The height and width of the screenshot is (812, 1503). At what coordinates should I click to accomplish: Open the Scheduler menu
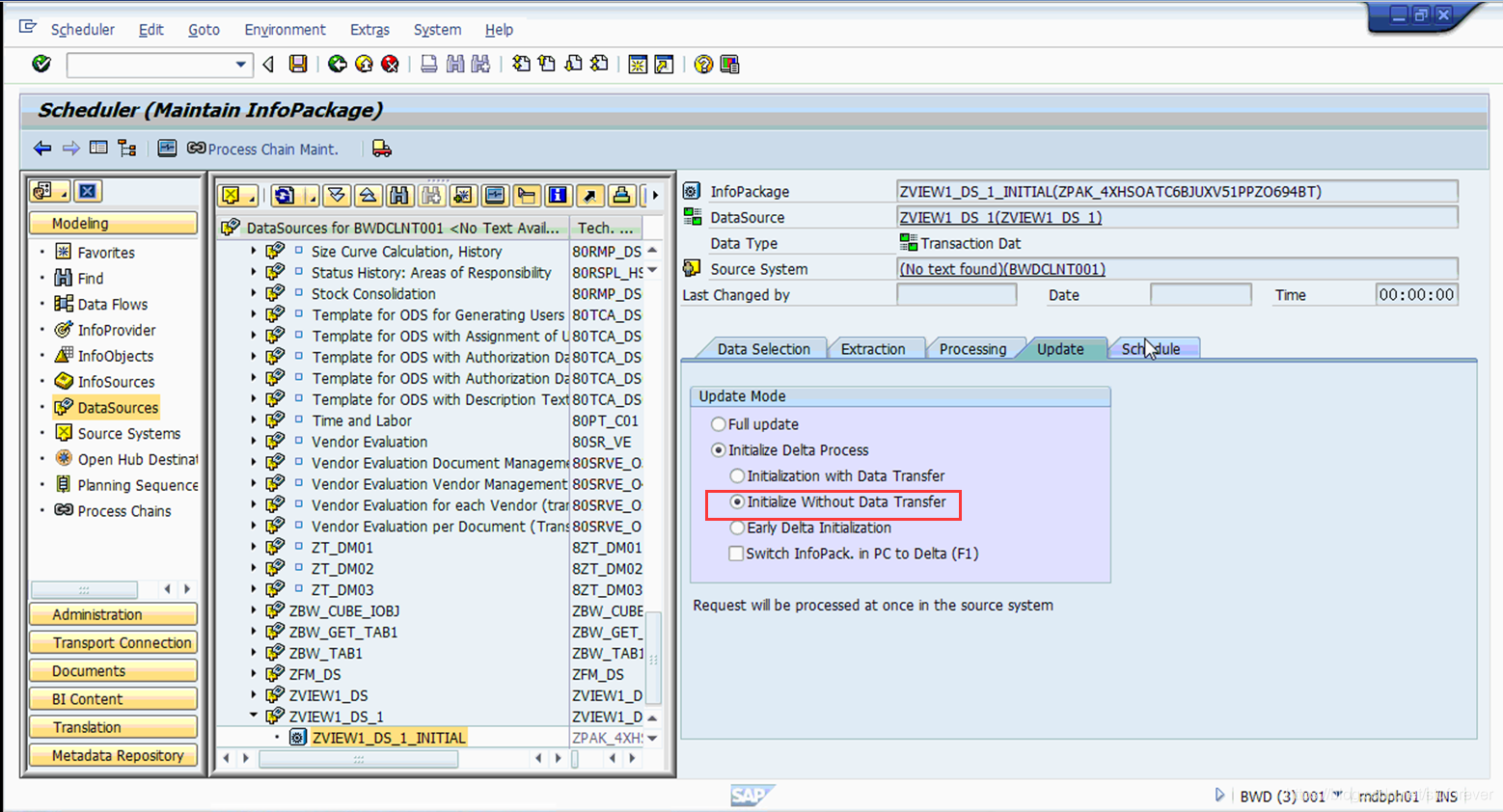tap(82, 30)
